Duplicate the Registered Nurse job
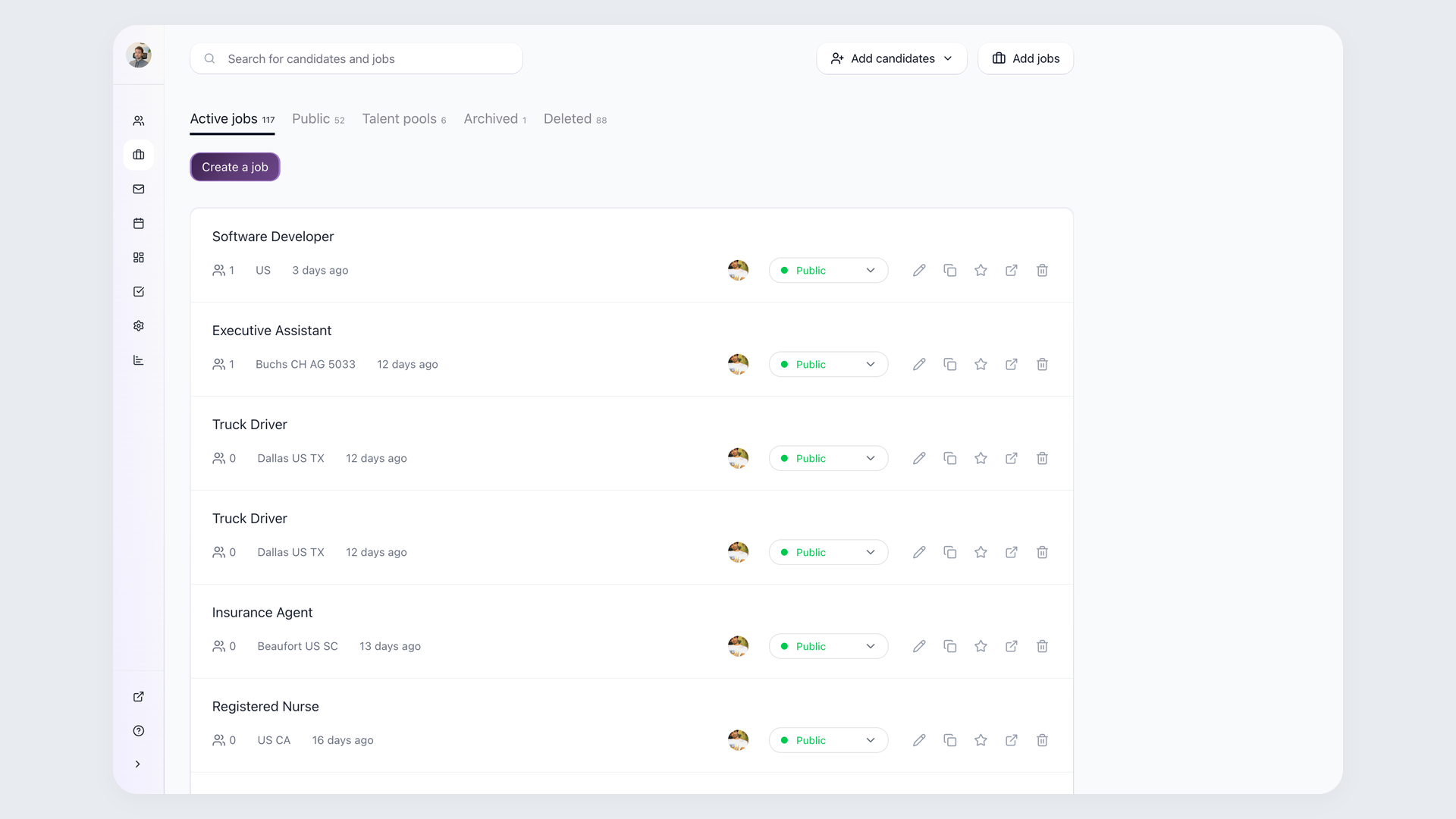Image resolution: width=1456 pixels, height=819 pixels. click(x=949, y=740)
